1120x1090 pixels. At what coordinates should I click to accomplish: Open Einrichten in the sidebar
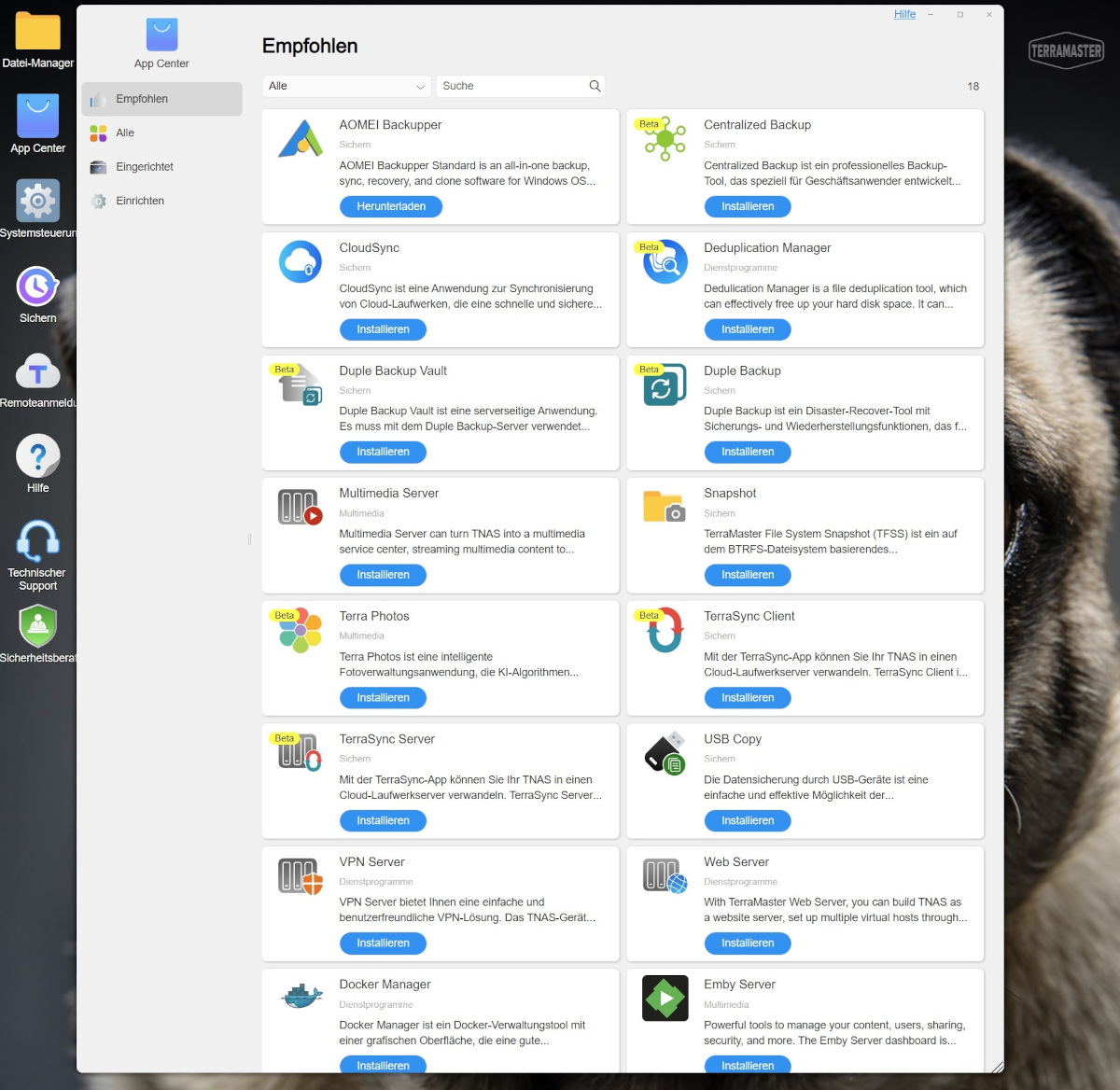pyautogui.click(x=162, y=201)
